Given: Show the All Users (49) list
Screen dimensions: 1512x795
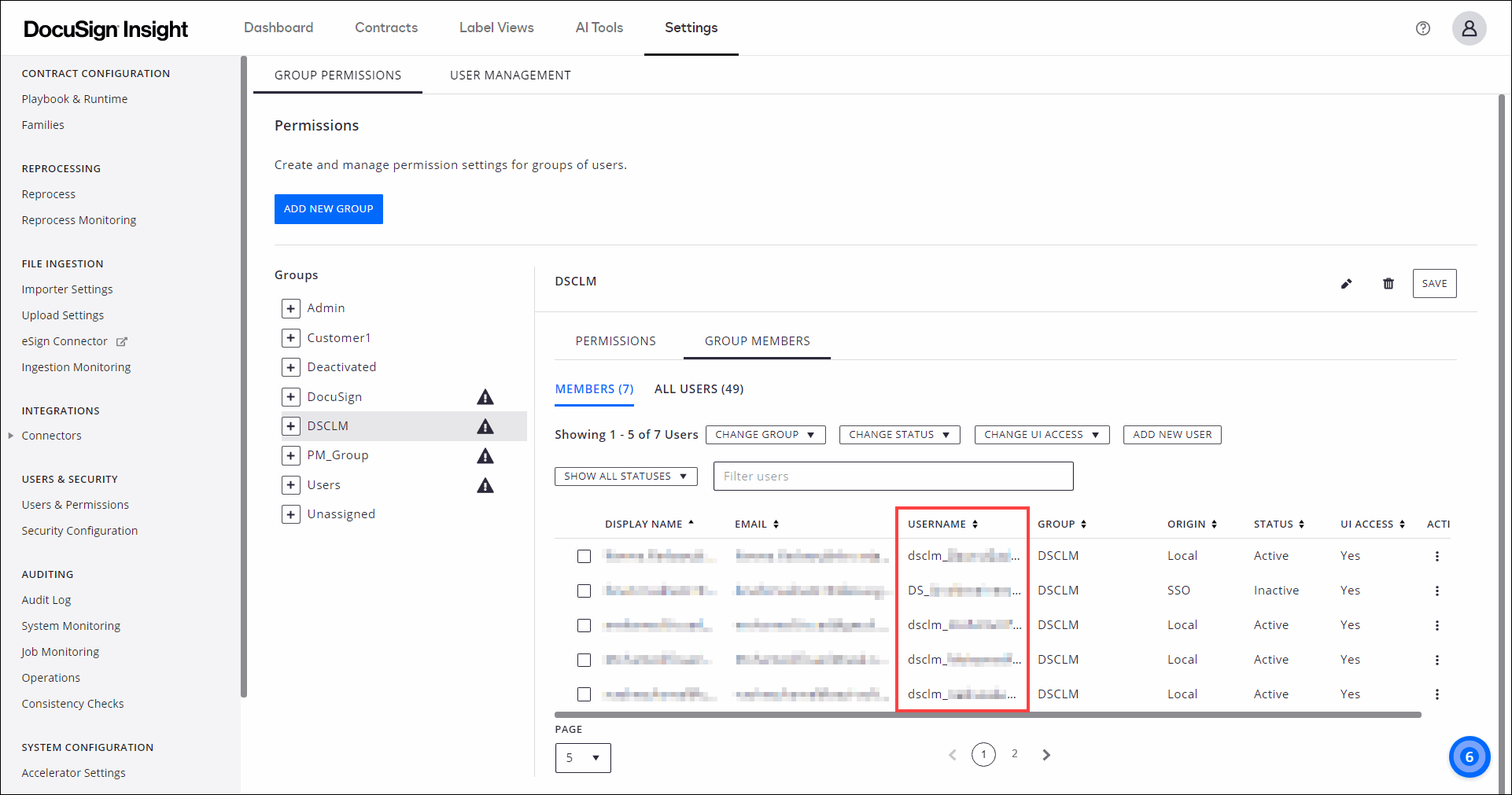Looking at the screenshot, I should (699, 389).
